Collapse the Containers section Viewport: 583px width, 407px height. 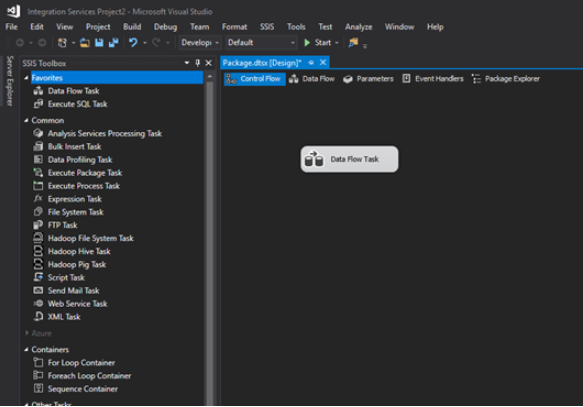pyautogui.click(x=26, y=349)
